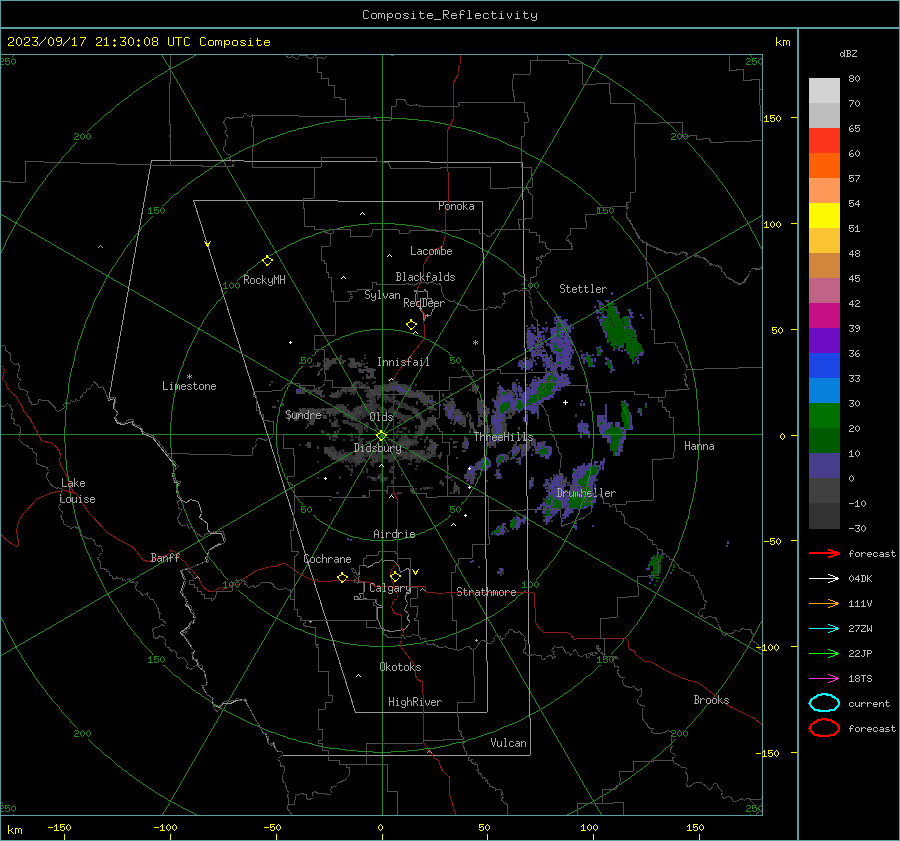Select the 65 dBZ red swatch

pos(824,140)
